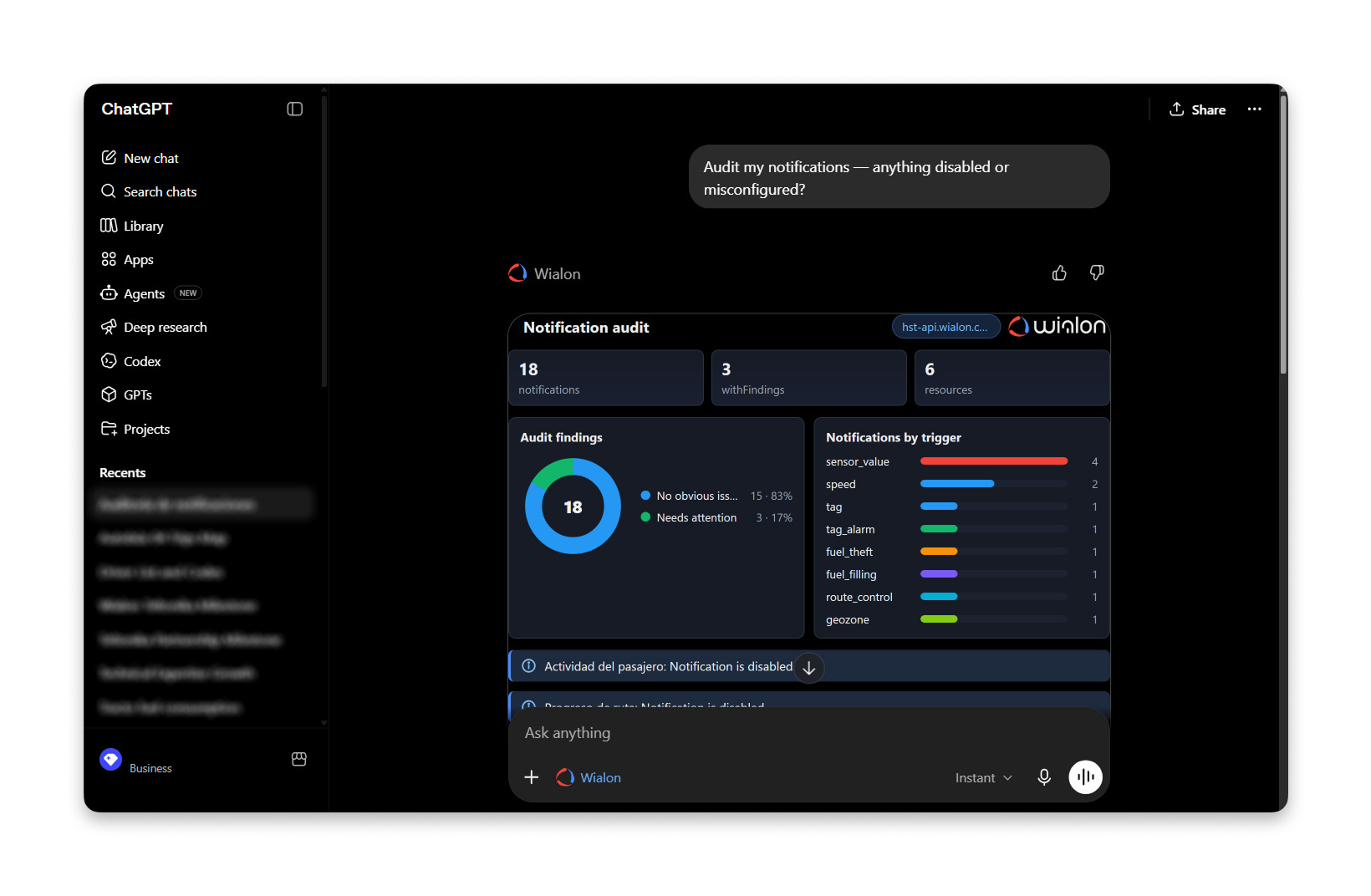Click the Audit findings donut chart

point(573,507)
